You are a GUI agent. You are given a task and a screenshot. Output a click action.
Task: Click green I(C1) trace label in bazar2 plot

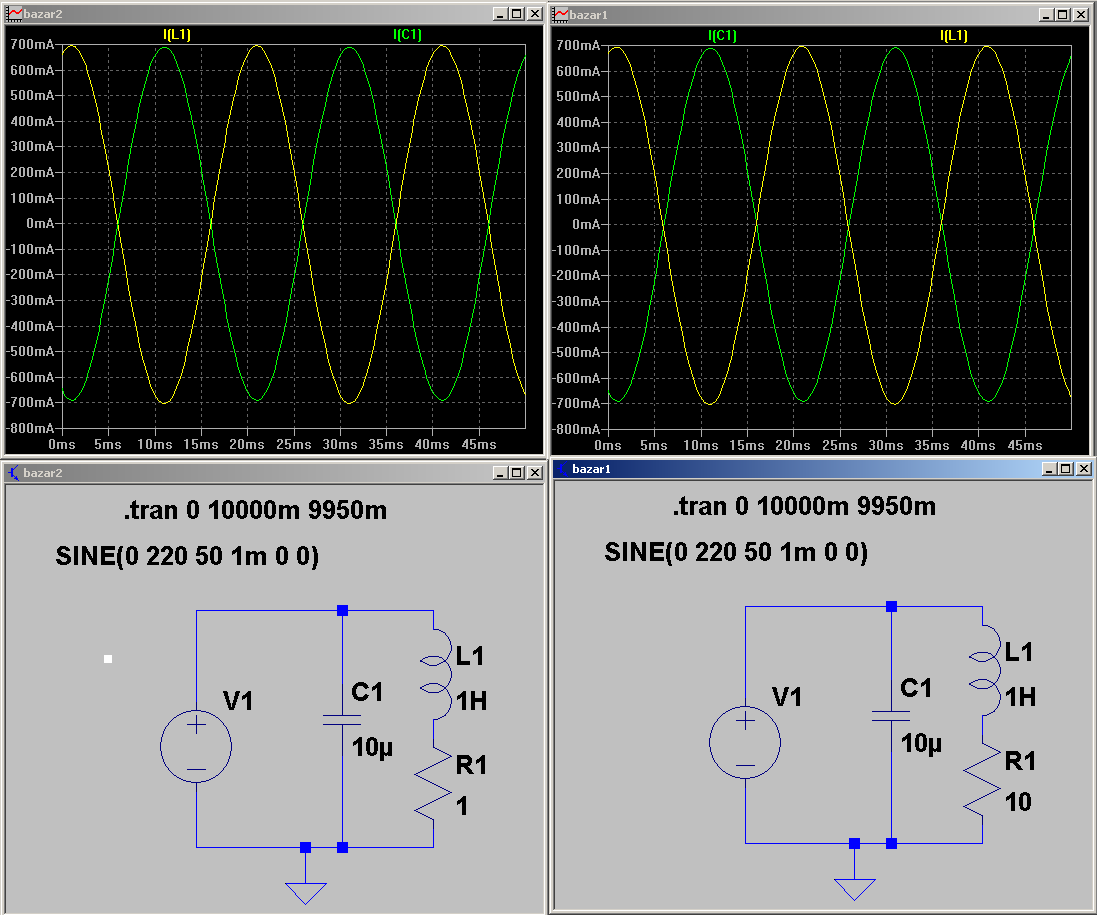(407, 35)
